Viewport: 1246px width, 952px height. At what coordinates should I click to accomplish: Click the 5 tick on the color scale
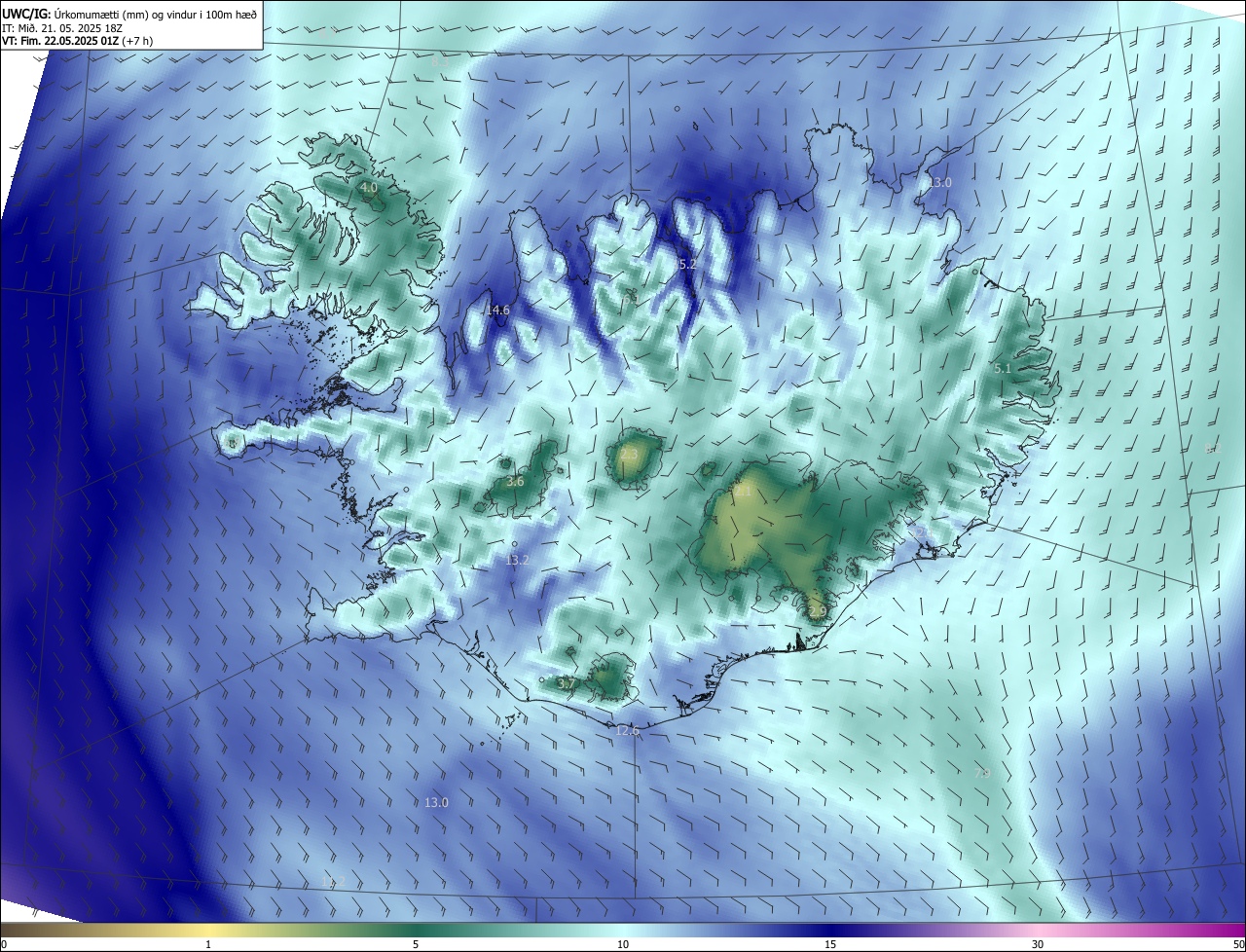click(x=416, y=944)
